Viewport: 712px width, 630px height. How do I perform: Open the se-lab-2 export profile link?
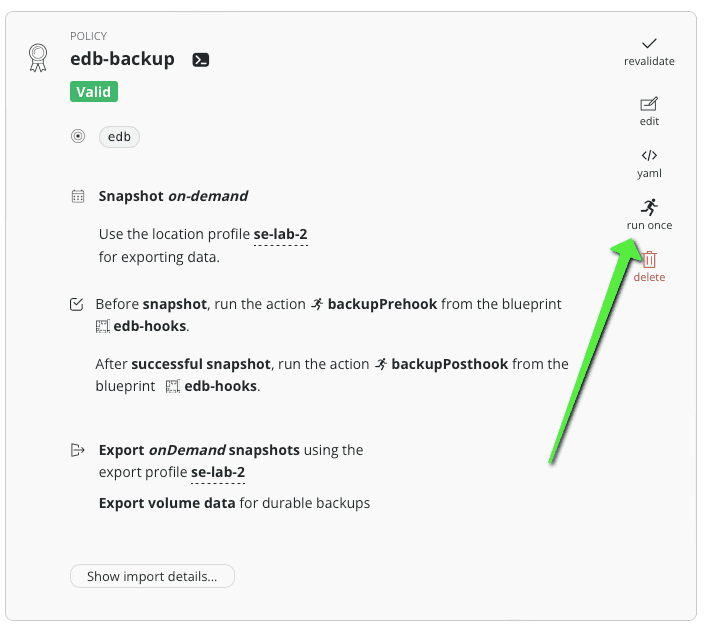218,472
